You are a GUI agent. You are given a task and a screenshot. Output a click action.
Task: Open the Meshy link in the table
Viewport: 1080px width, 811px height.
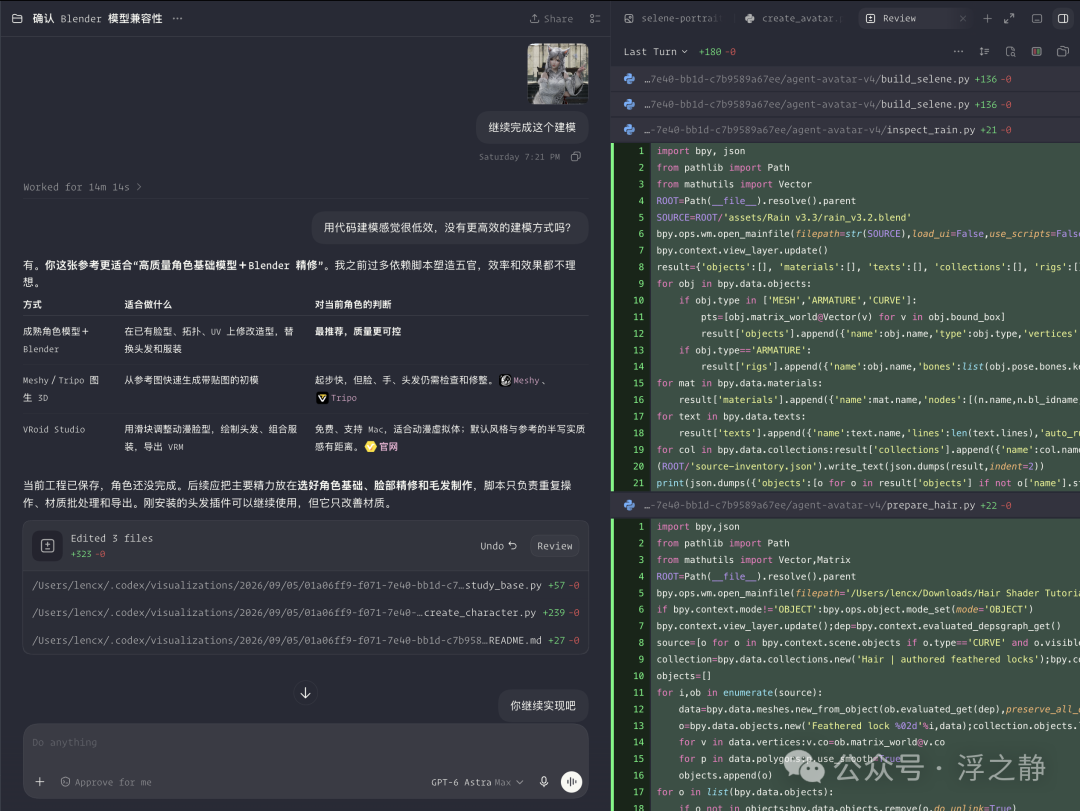pyautogui.click(x=521, y=380)
